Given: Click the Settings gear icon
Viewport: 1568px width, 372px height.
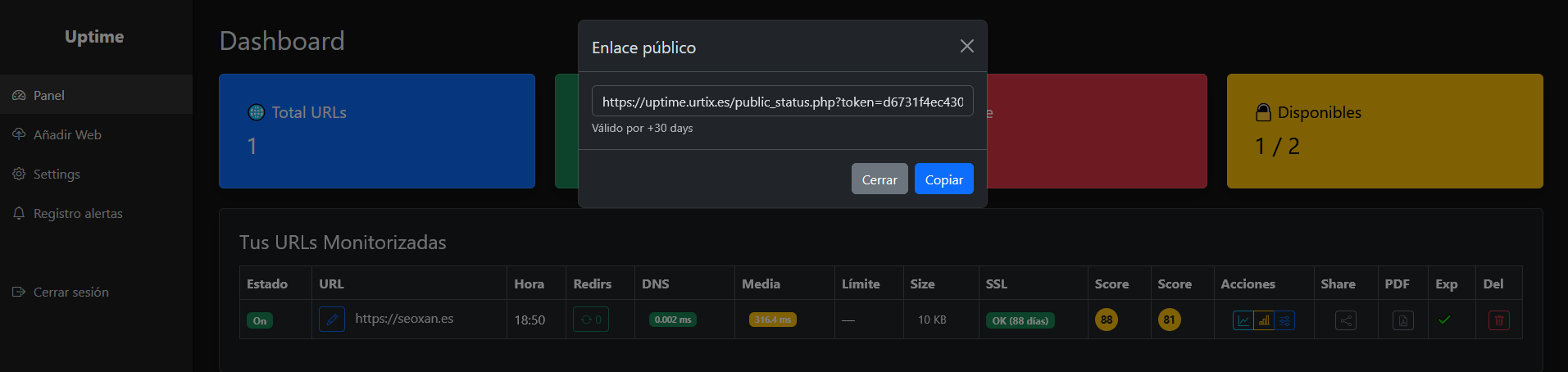Looking at the screenshot, I should [19, 174].
